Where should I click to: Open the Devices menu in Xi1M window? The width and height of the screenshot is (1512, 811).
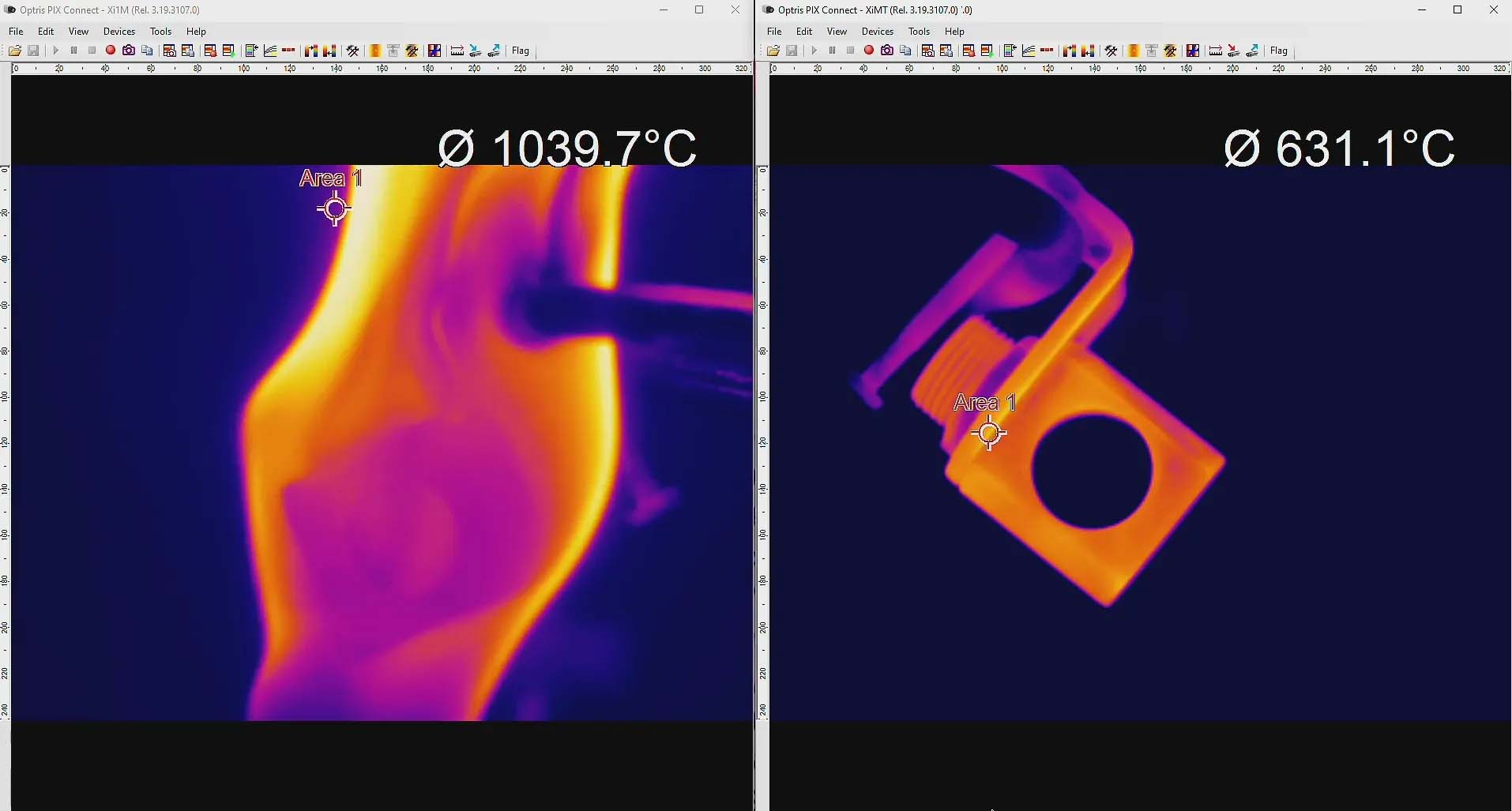click(119, 32)
